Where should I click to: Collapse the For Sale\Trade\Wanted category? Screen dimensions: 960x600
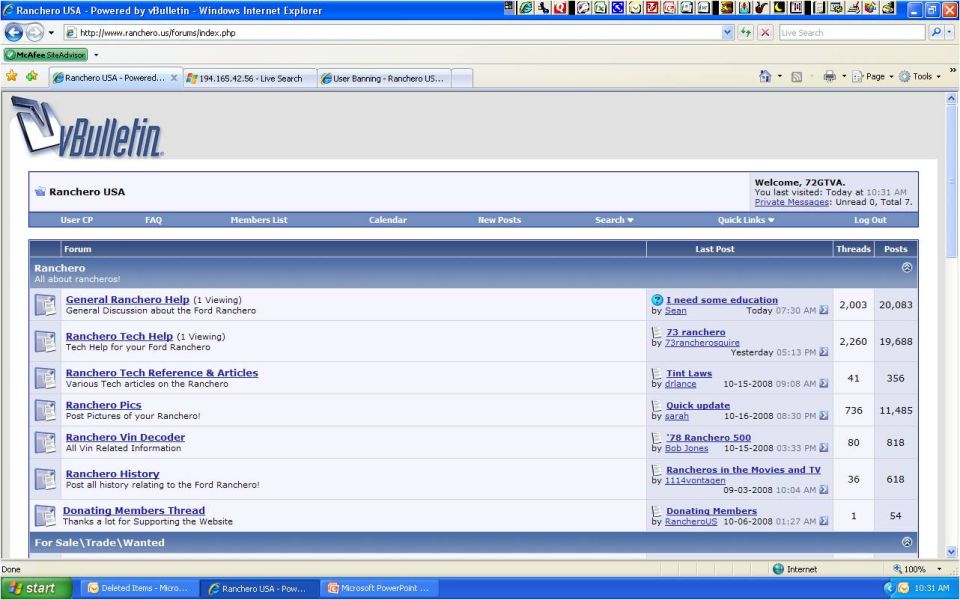[x=907, y=542]
